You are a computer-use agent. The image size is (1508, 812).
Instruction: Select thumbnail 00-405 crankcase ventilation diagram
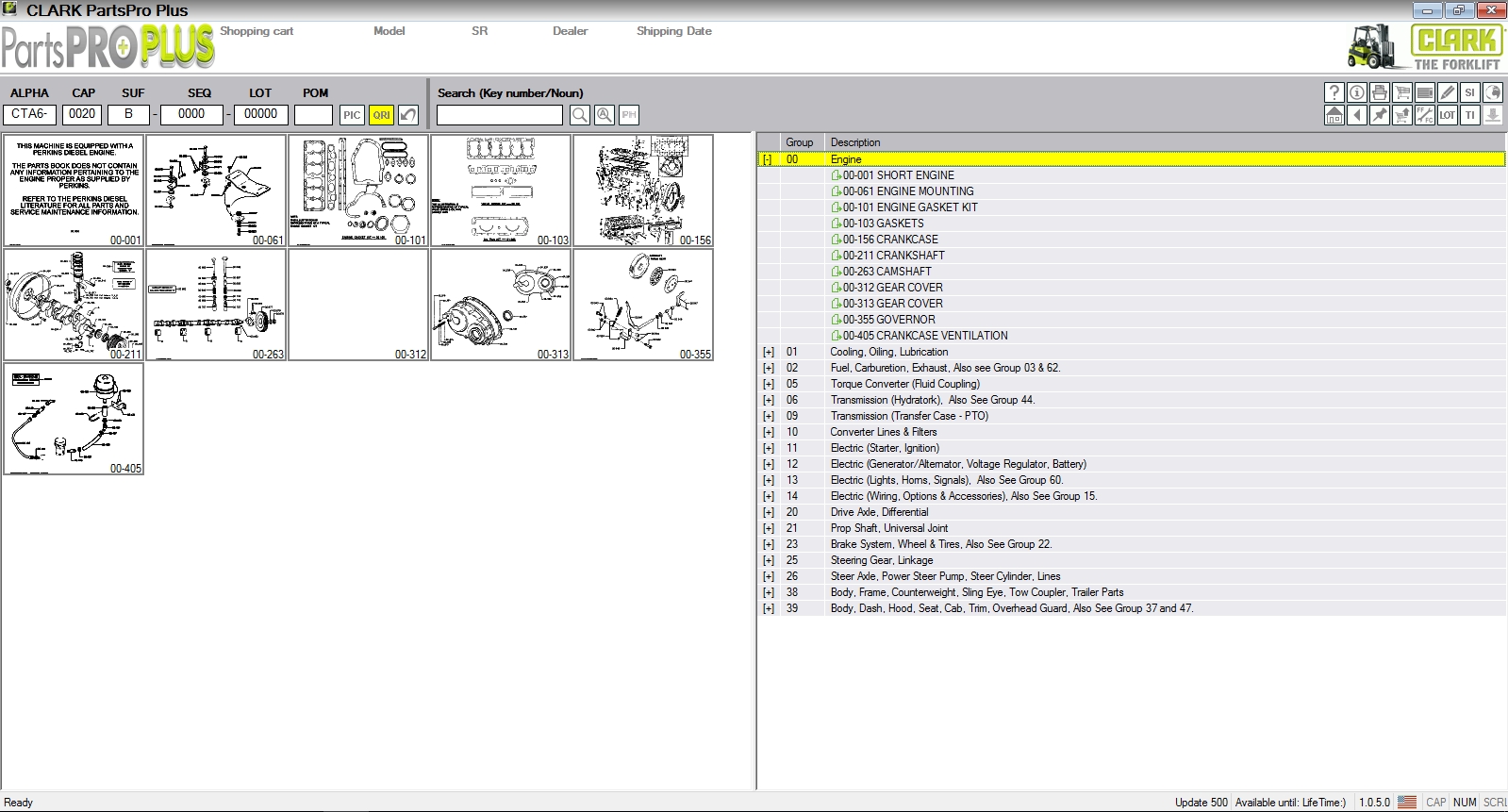pos(74,419)
